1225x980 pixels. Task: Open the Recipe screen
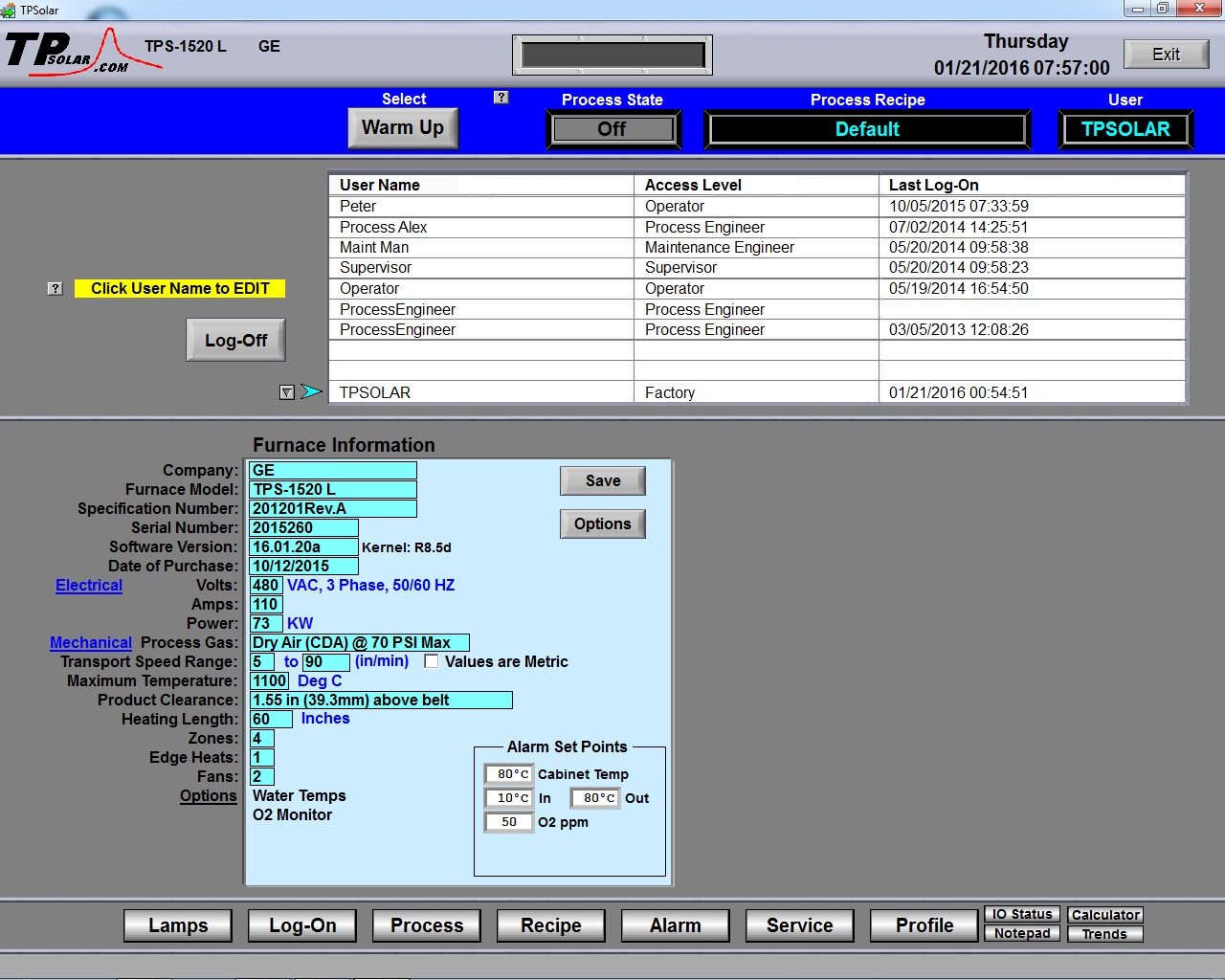(x=551, y=925)
